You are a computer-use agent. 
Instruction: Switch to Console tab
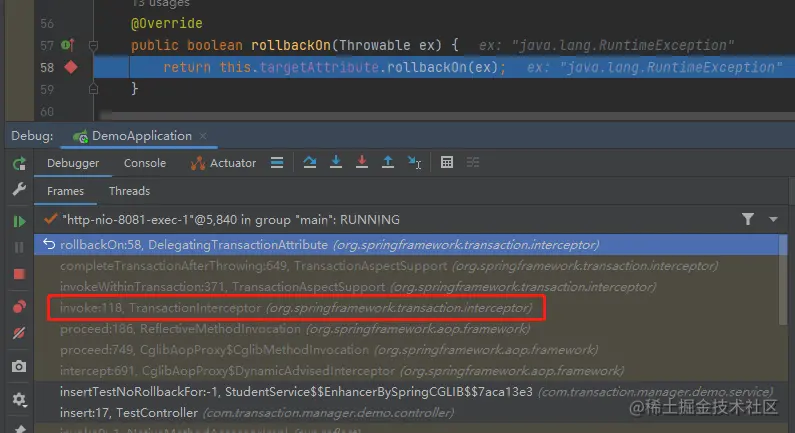(145, 163)
